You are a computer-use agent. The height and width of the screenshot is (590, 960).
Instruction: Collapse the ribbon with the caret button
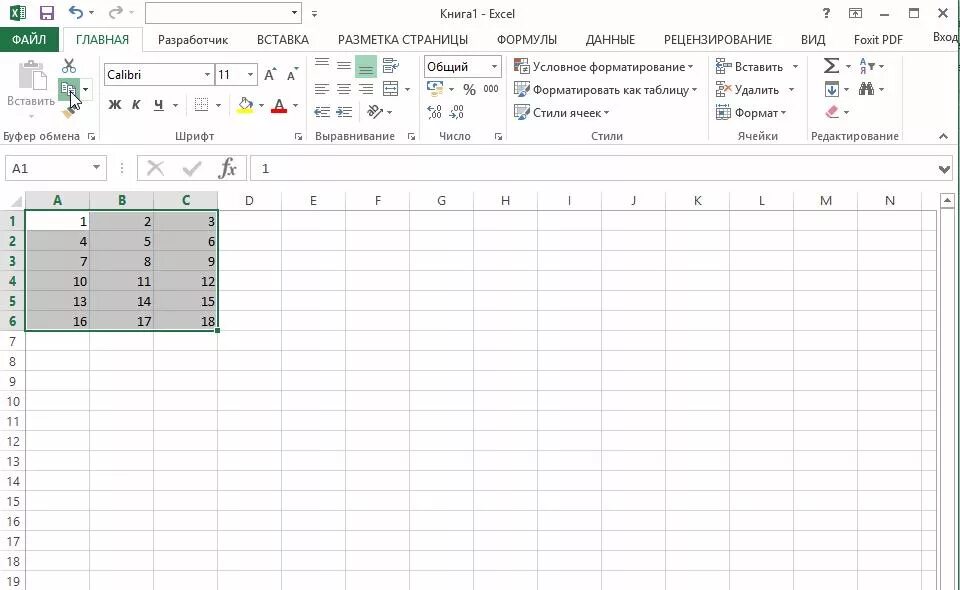coord(943,136)
